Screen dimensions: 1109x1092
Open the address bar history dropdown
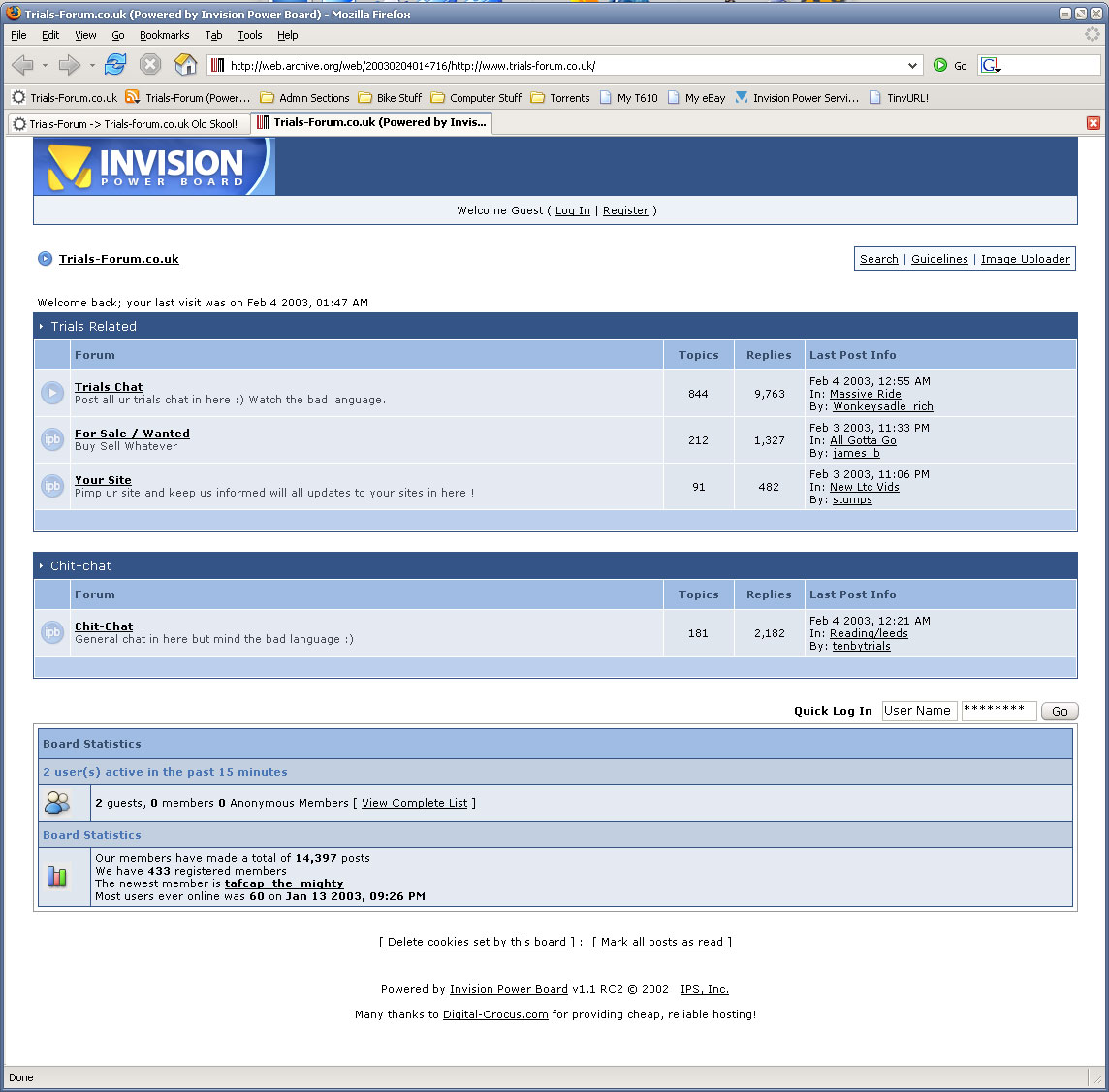[x=912, y=66]
